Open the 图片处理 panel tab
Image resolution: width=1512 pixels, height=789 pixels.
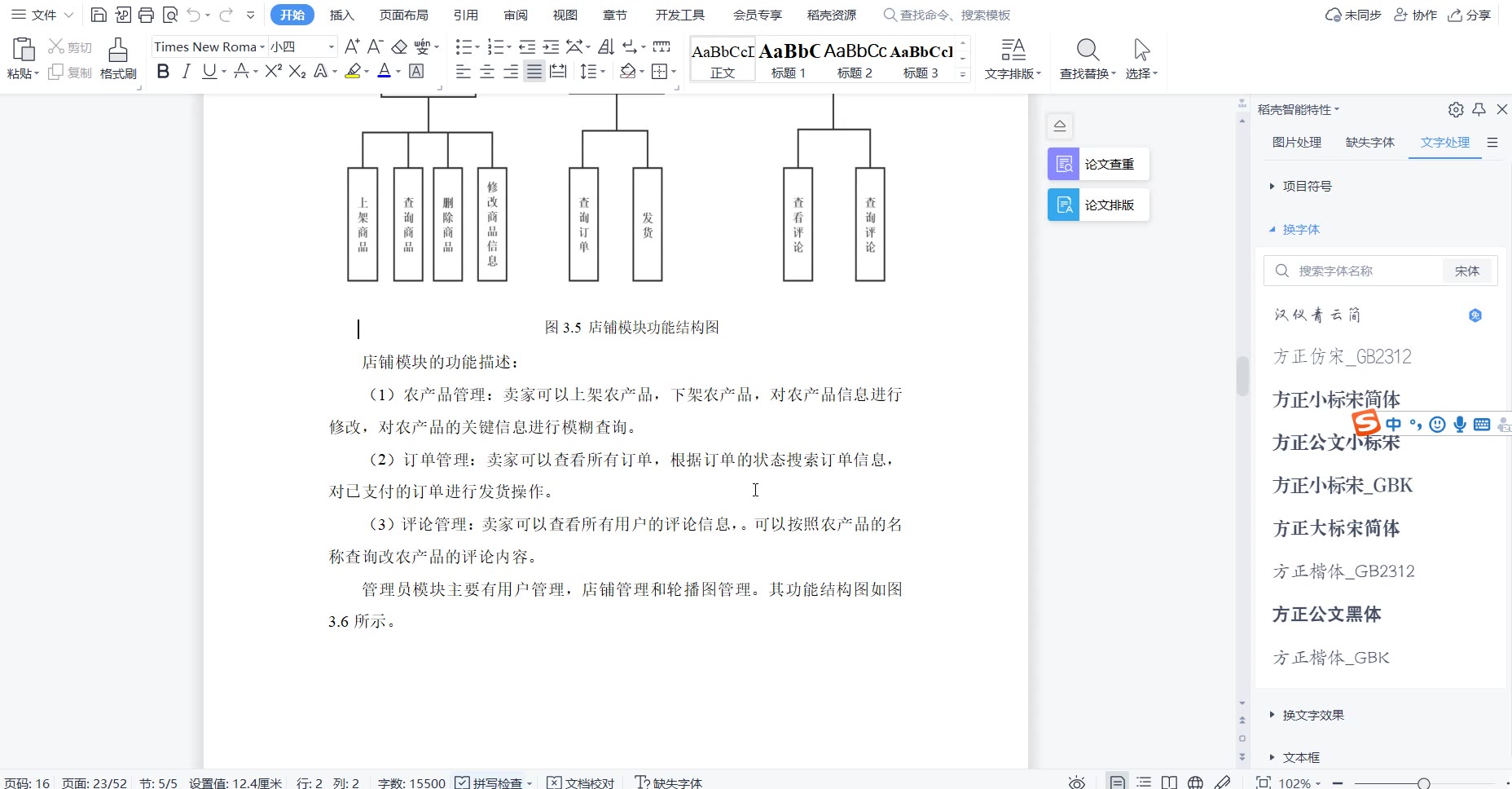coord(1297,143)
